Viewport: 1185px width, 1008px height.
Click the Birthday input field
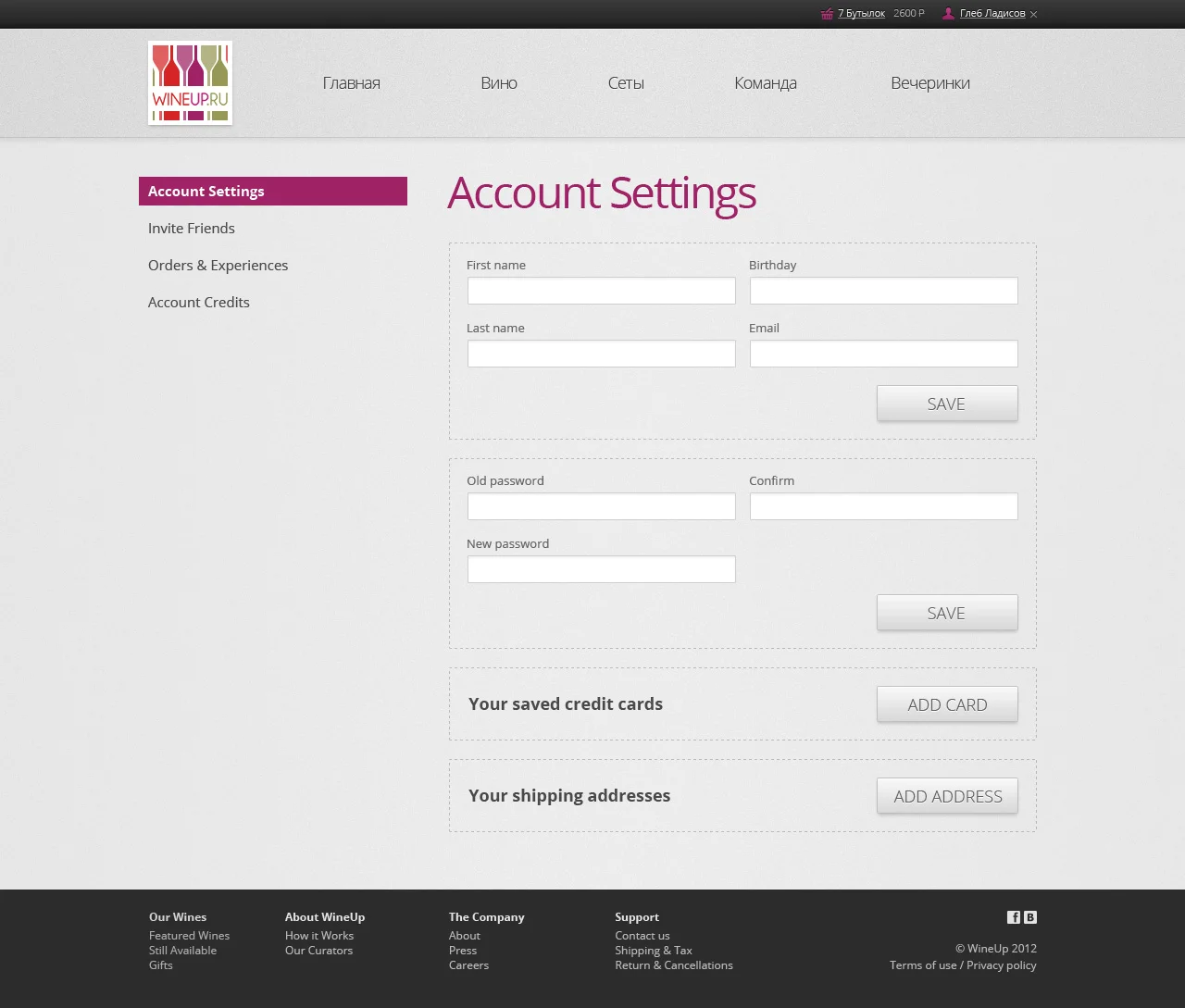[882, 290]
